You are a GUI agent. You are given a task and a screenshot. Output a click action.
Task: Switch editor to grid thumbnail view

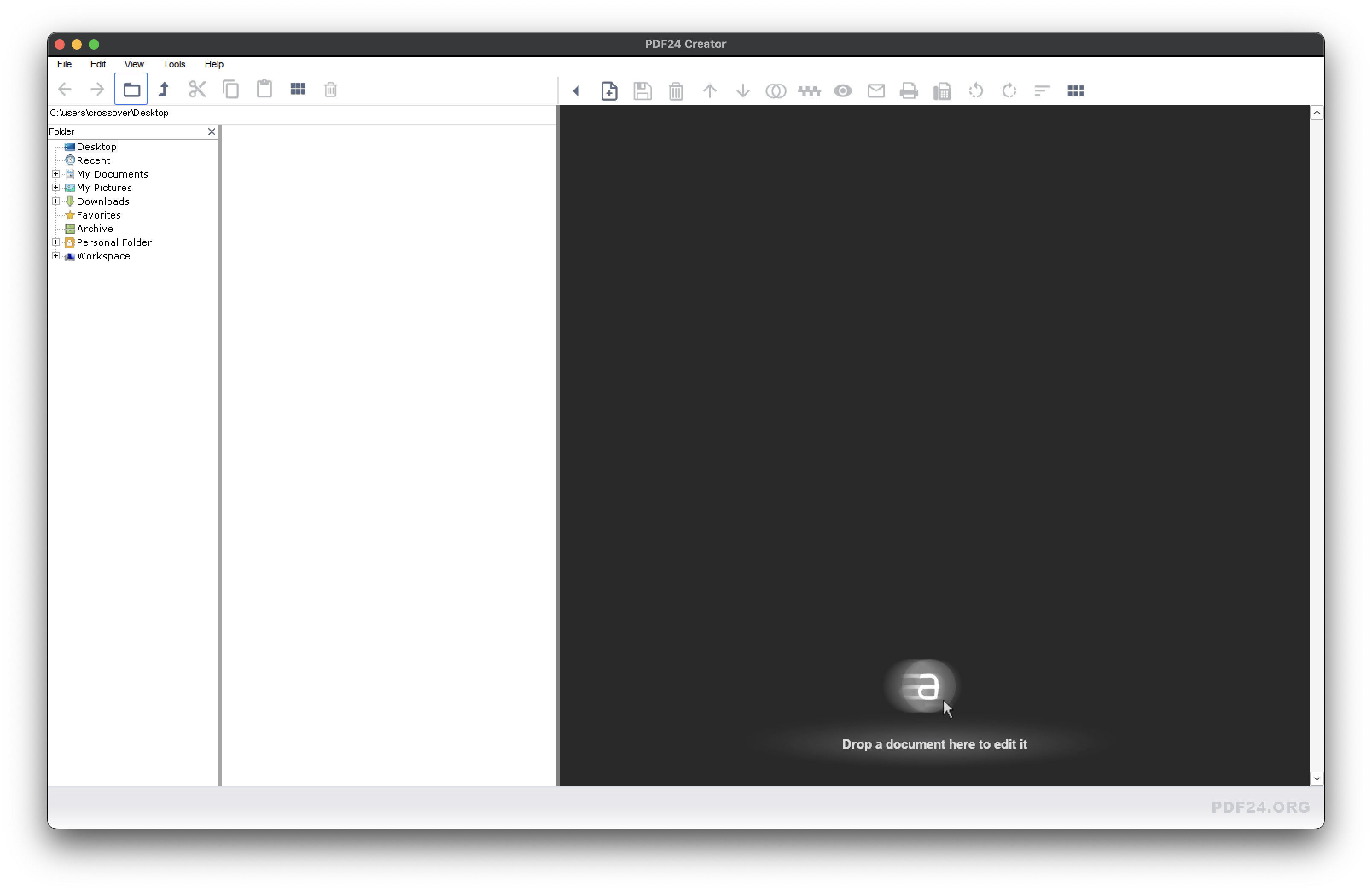coord(1075,90)
